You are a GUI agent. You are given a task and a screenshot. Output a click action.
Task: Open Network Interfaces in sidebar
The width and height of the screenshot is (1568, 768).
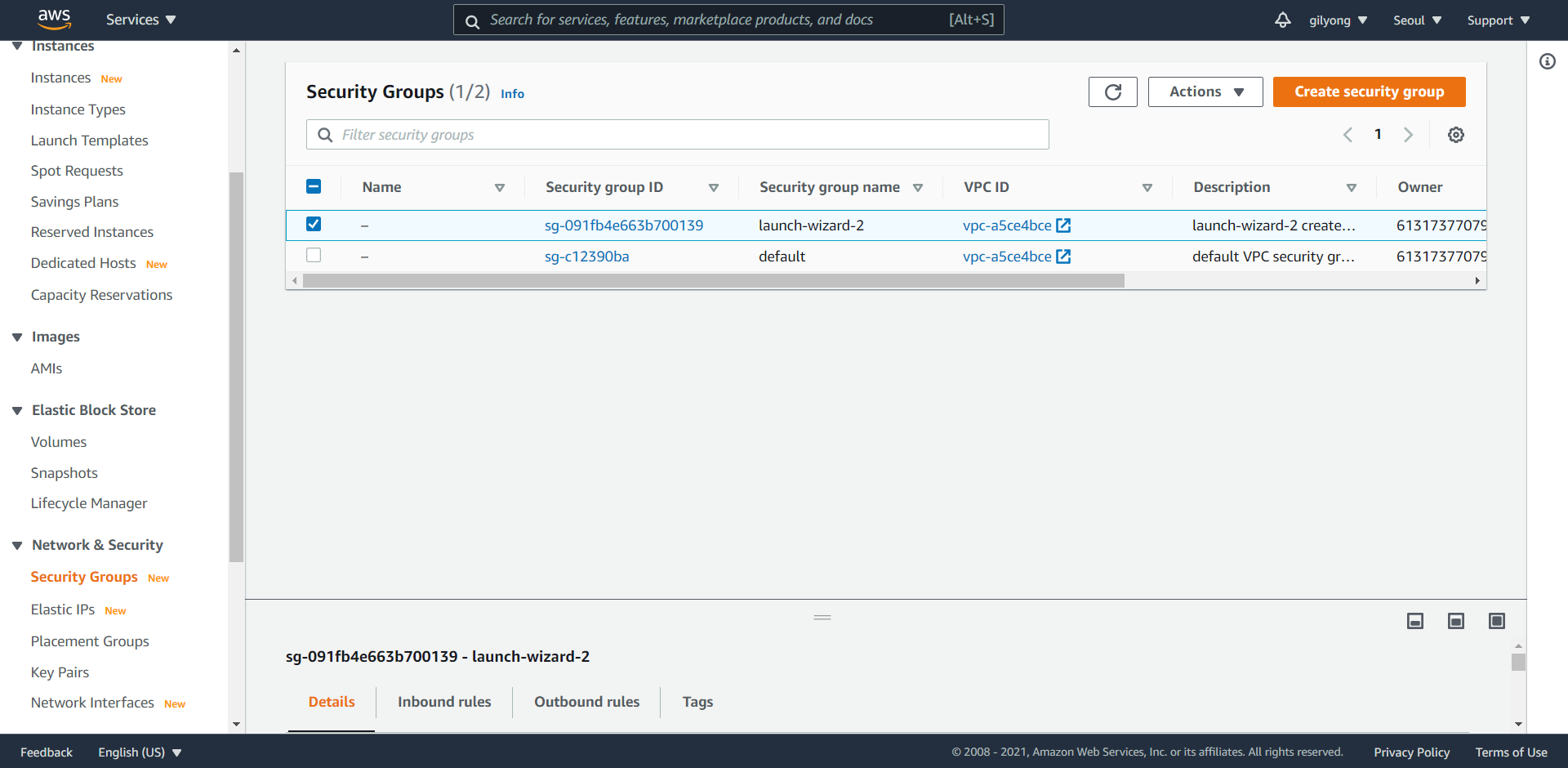(x=92, y=703)
